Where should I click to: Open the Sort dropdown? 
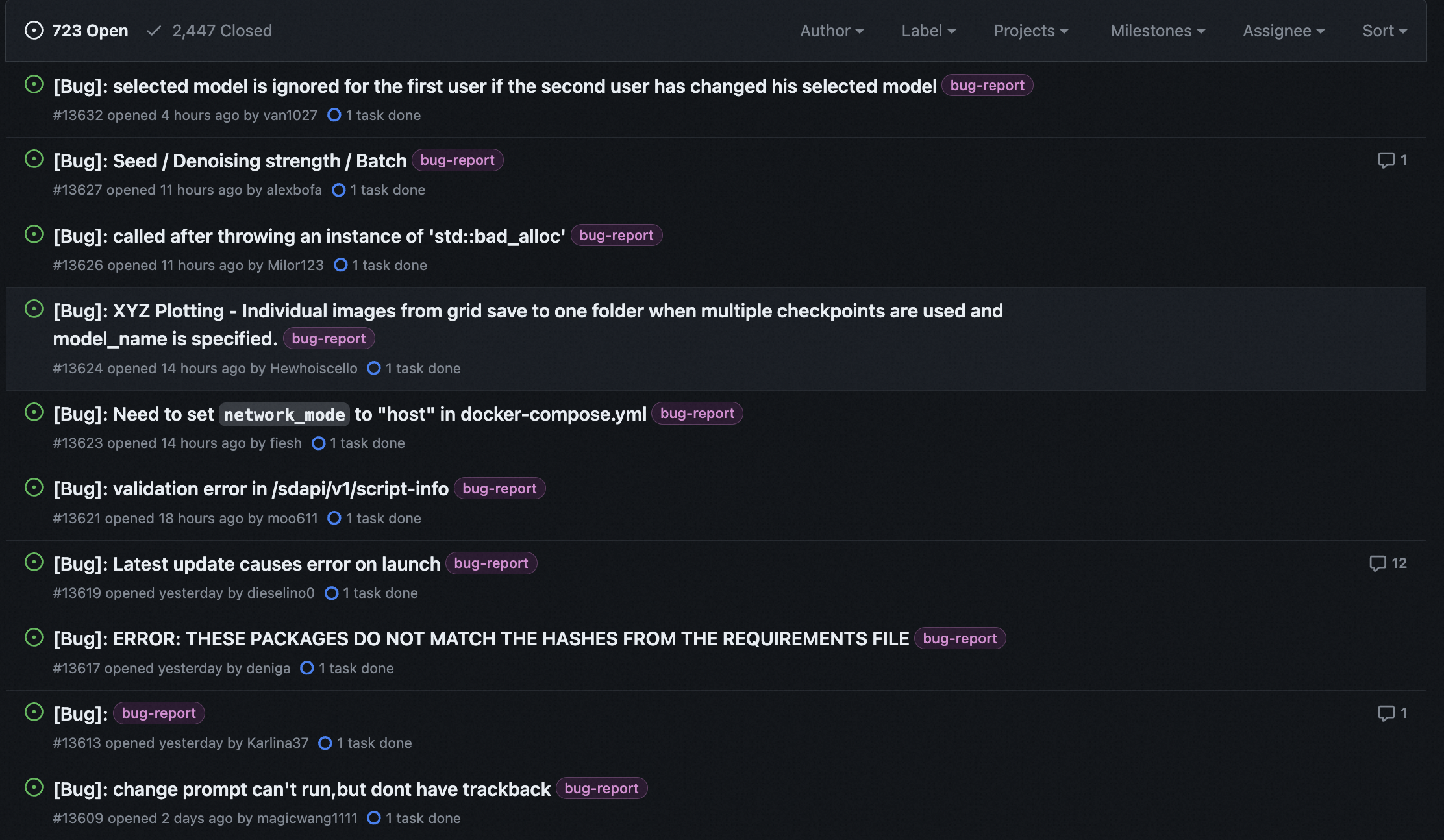coord(1384,31)
